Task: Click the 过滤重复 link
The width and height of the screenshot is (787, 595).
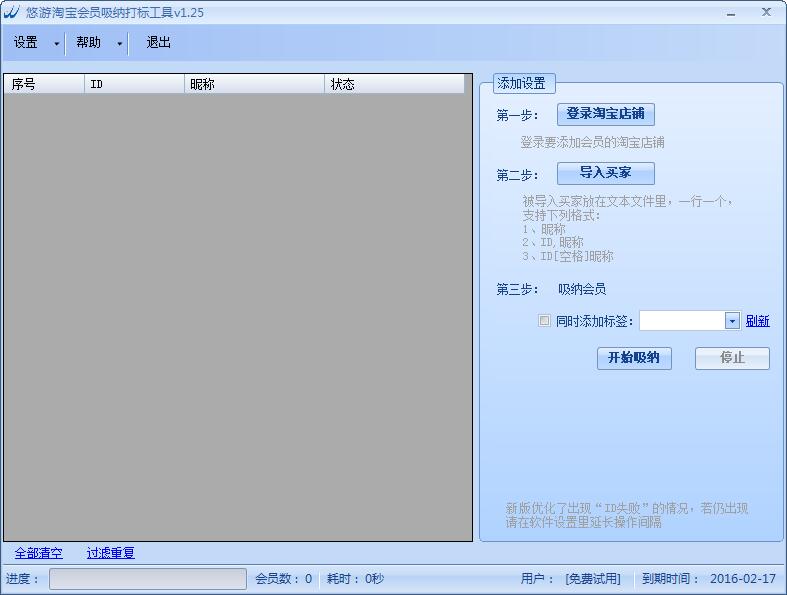Action: click(110, 553)
